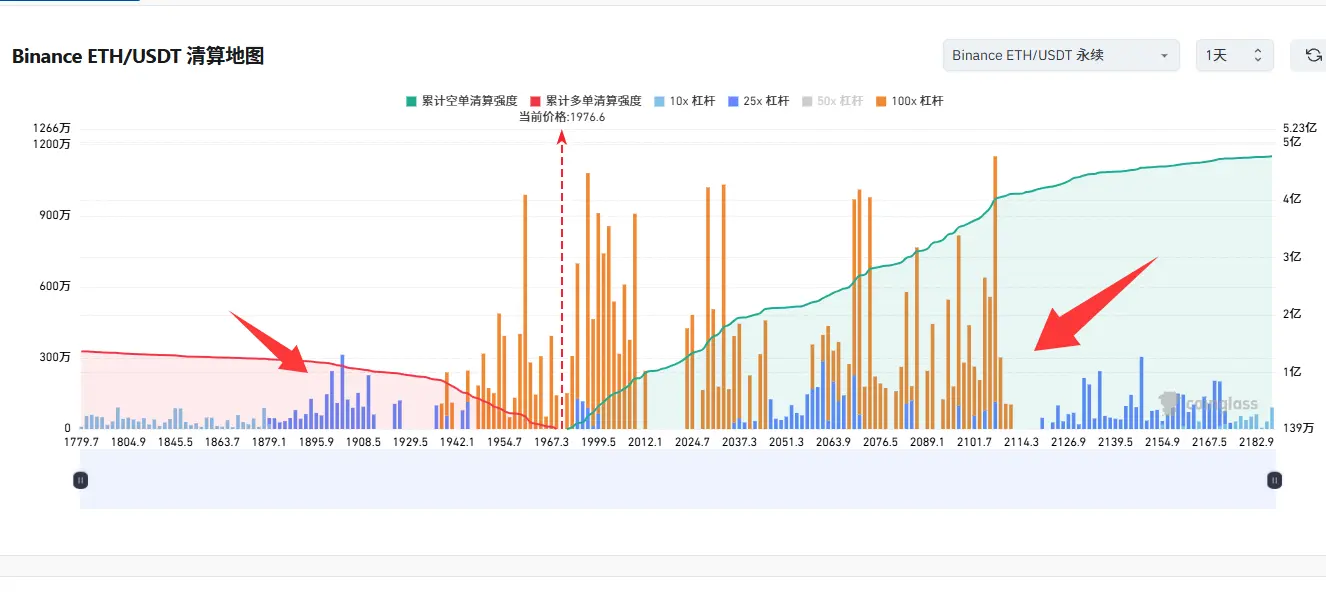Toggle the 25x 杠杆 legend series
The height and width of the screenshot is (601, 1326).
759,101
